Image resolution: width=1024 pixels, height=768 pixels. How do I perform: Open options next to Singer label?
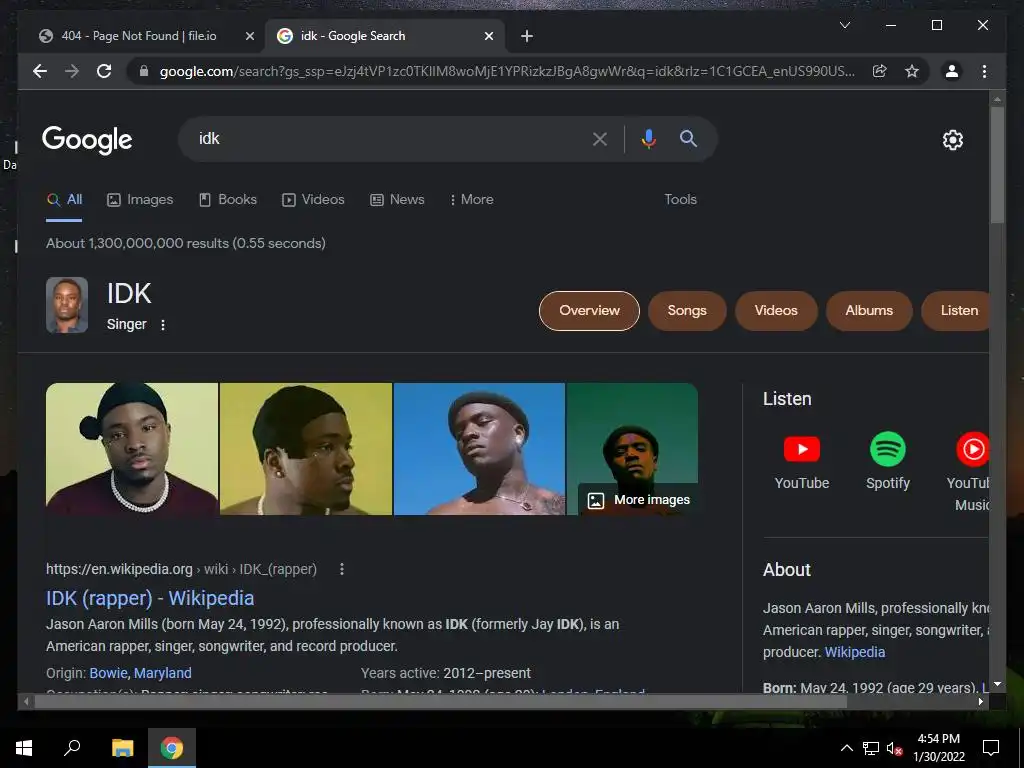tap(163, 325)
